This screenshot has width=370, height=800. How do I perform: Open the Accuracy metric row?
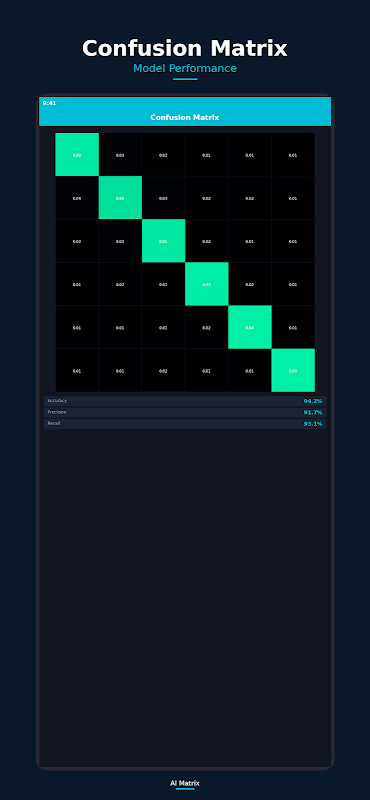click(x=185, y=401)
